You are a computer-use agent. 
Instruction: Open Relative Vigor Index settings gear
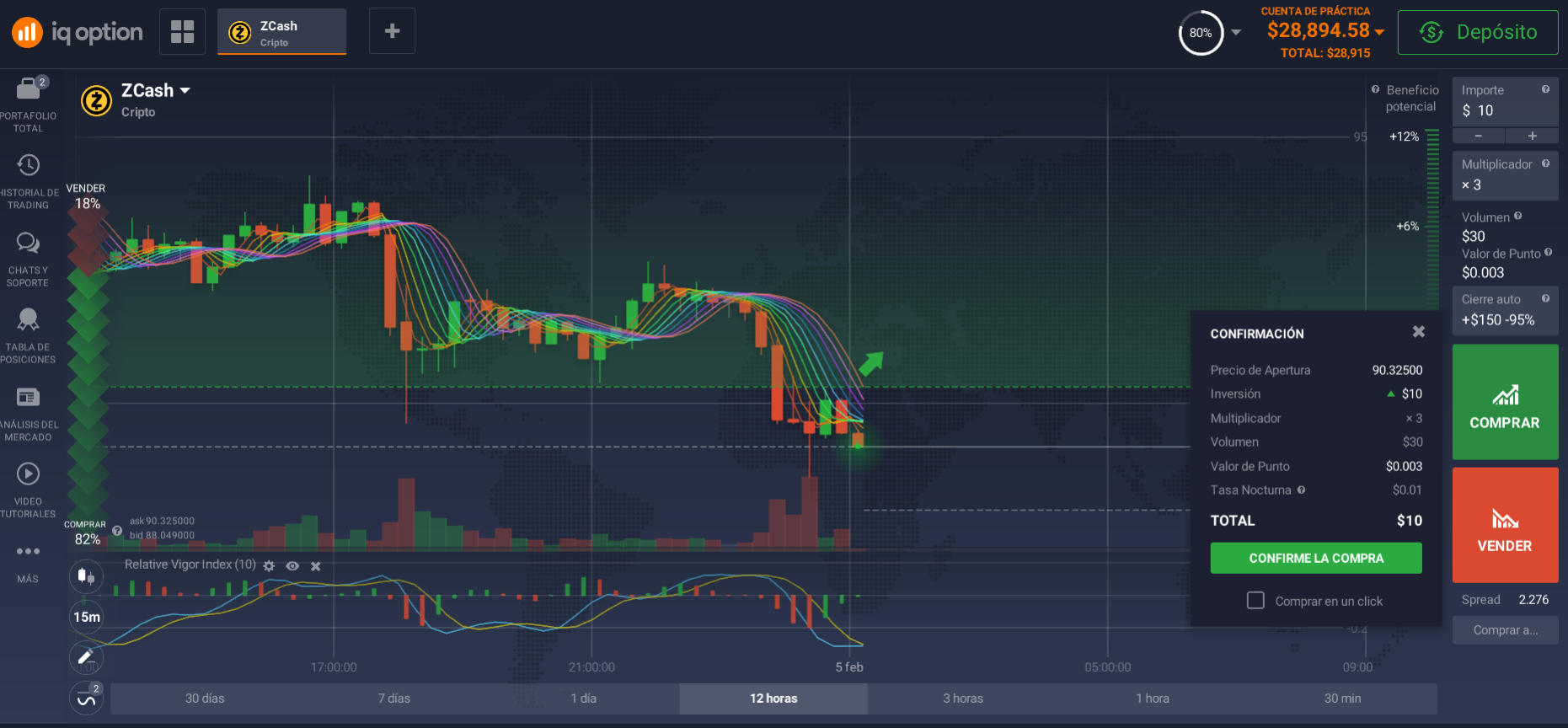[269, 566]
